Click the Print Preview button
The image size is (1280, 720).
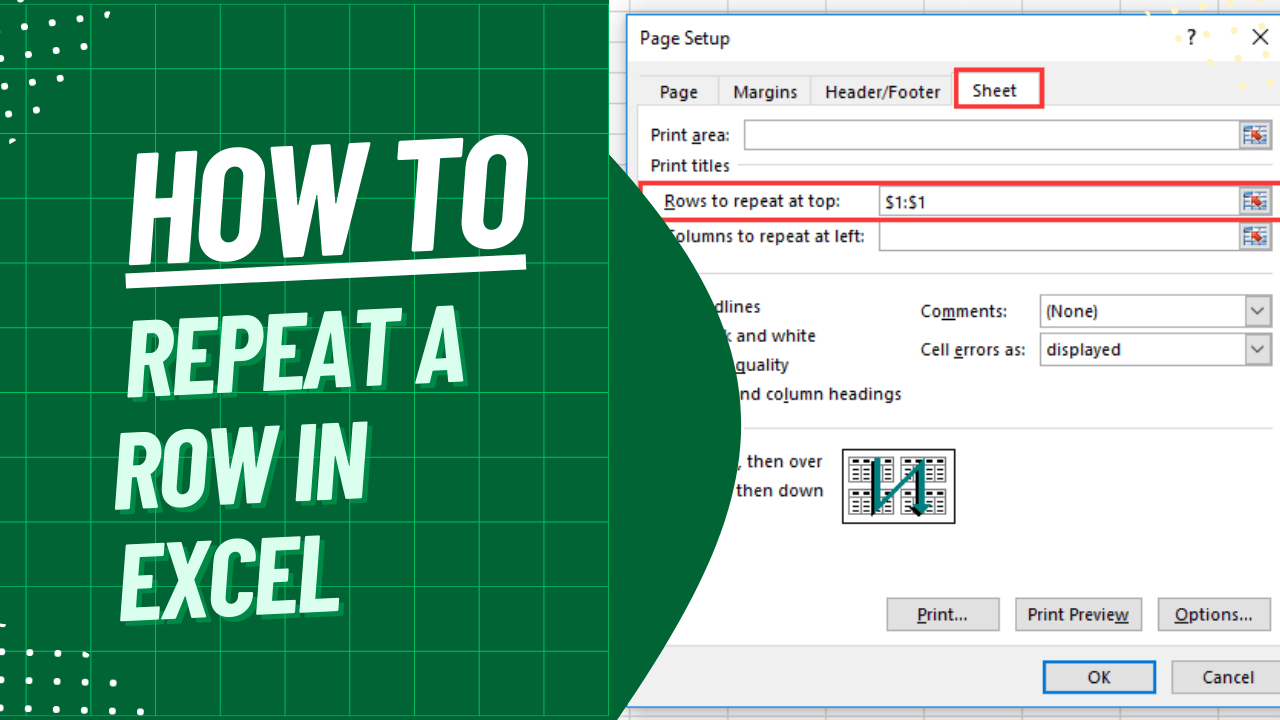coord(1078,614)
